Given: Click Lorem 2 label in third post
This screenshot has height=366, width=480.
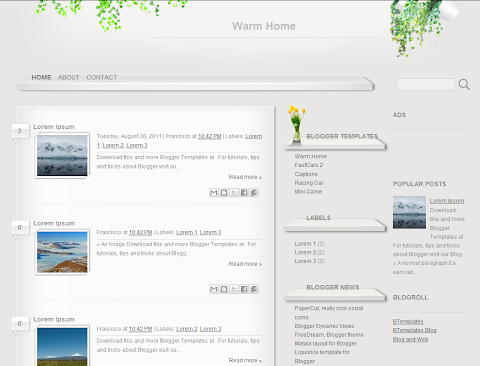Looking at the screenshot, I should coord(187,329).
